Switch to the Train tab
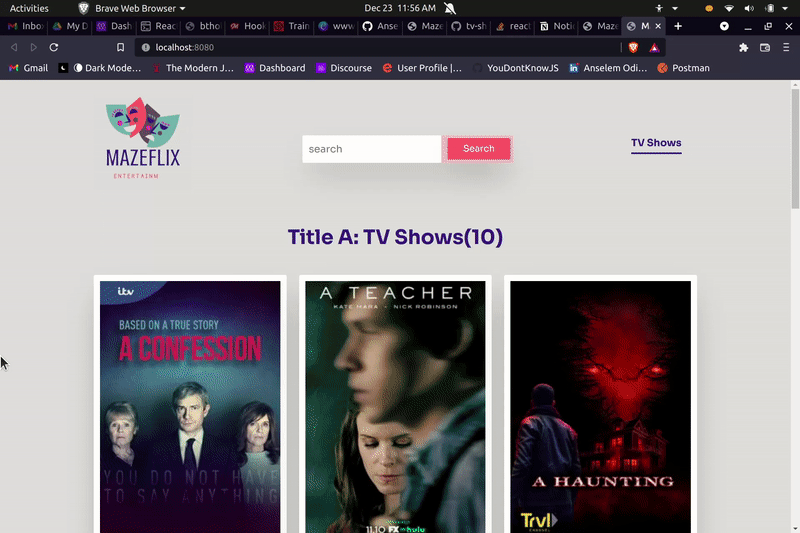The height and width of the screenshot is (533, 800). pos(292,26)
